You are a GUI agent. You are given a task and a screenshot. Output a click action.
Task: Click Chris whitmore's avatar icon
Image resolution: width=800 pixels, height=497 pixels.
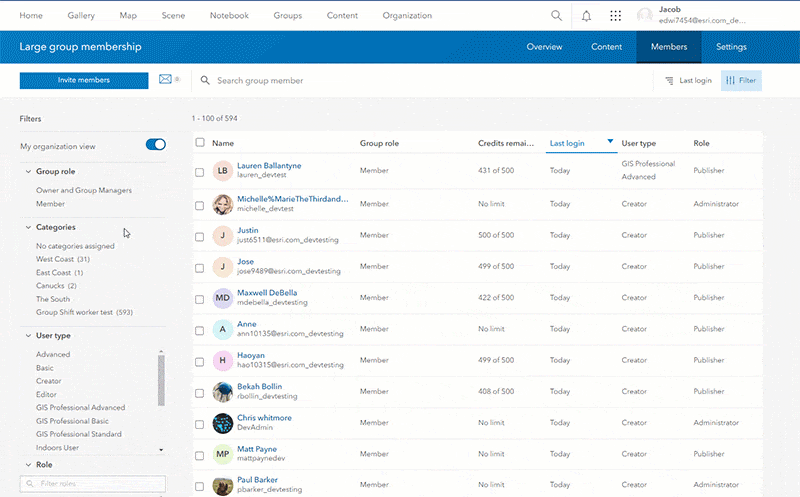(x=223, y=422)
